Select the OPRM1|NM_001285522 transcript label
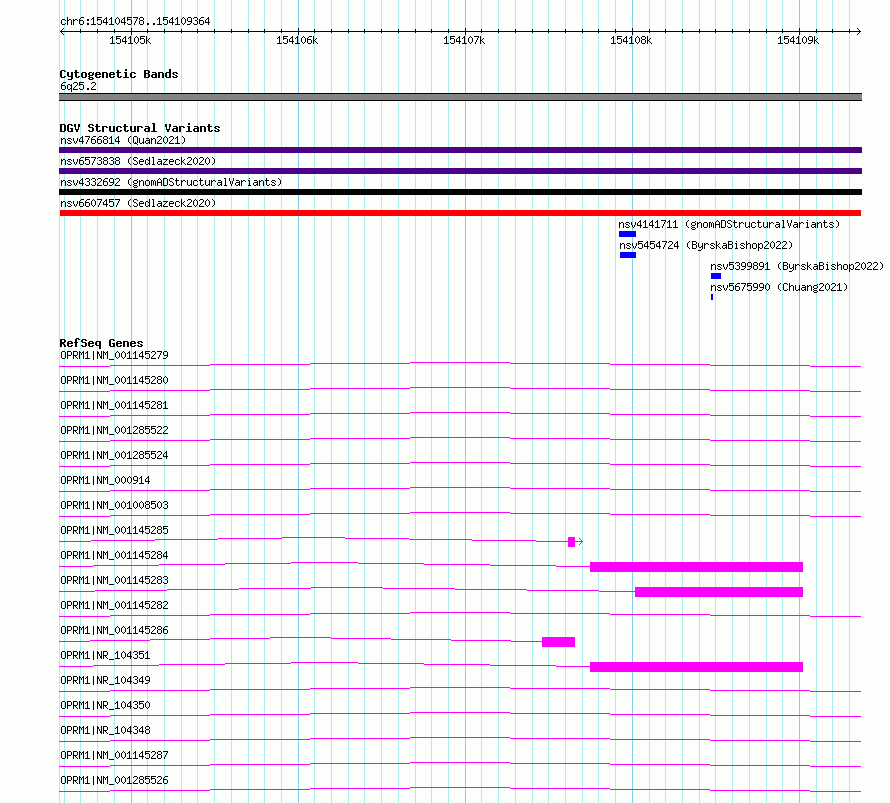 (x=114, y=430)
